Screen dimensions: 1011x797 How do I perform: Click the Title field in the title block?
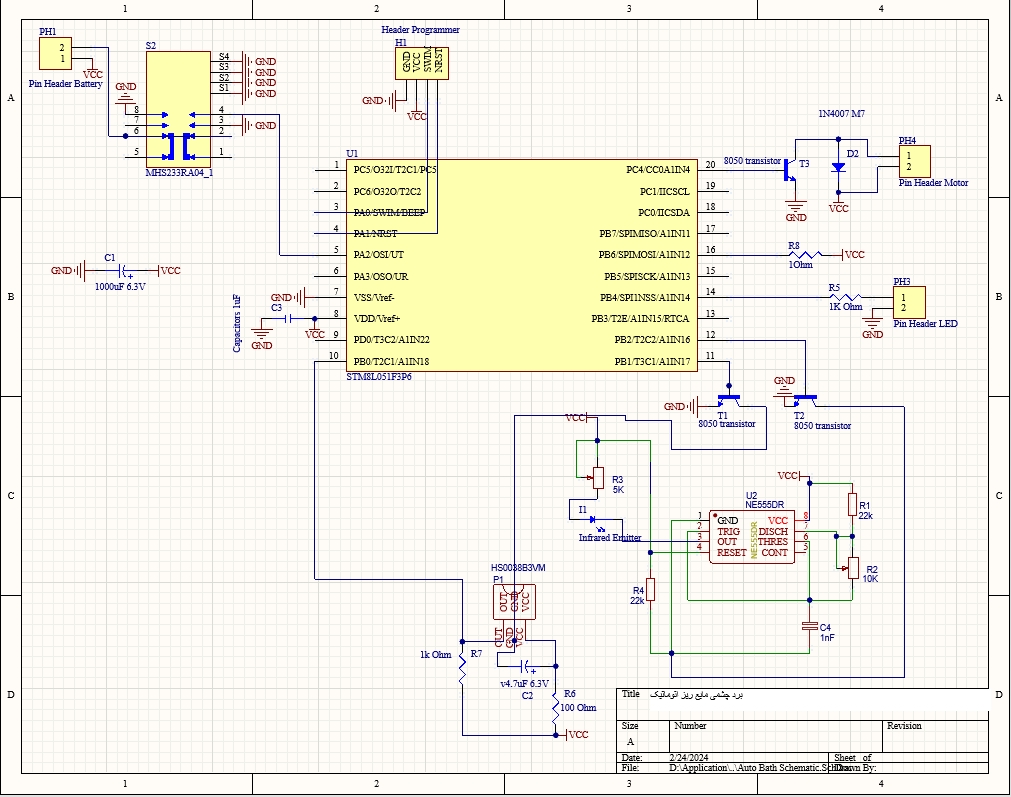(x=630, y=694)
